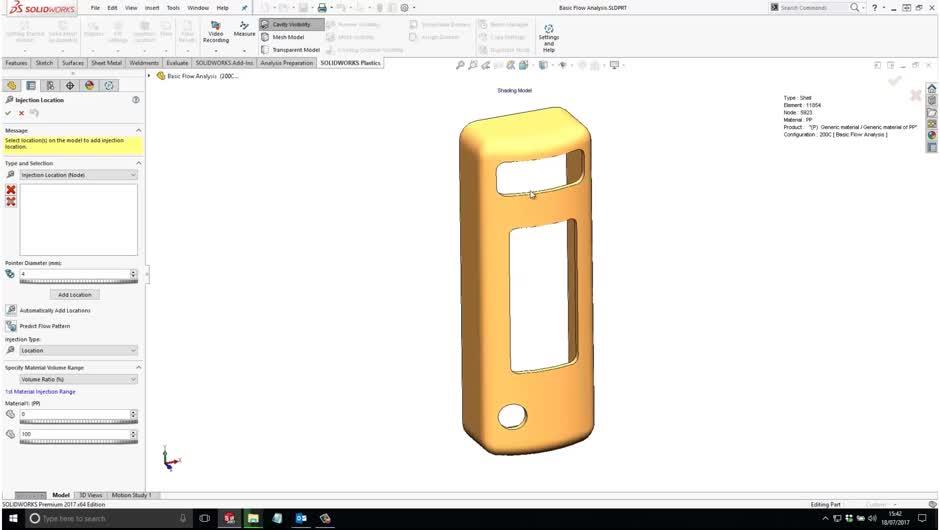Toggle Transparent Model display
The height and width of the screenshot is (530, 940).
(295, 50)
